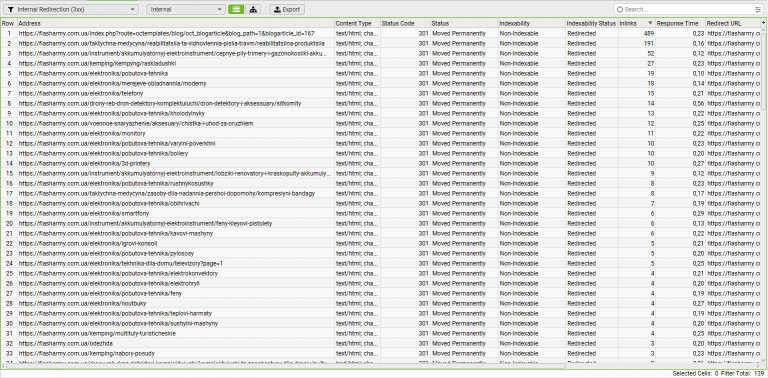Click Inlinks value 191
This screenshot has width=768, height=378.
(x=650, y=43)
